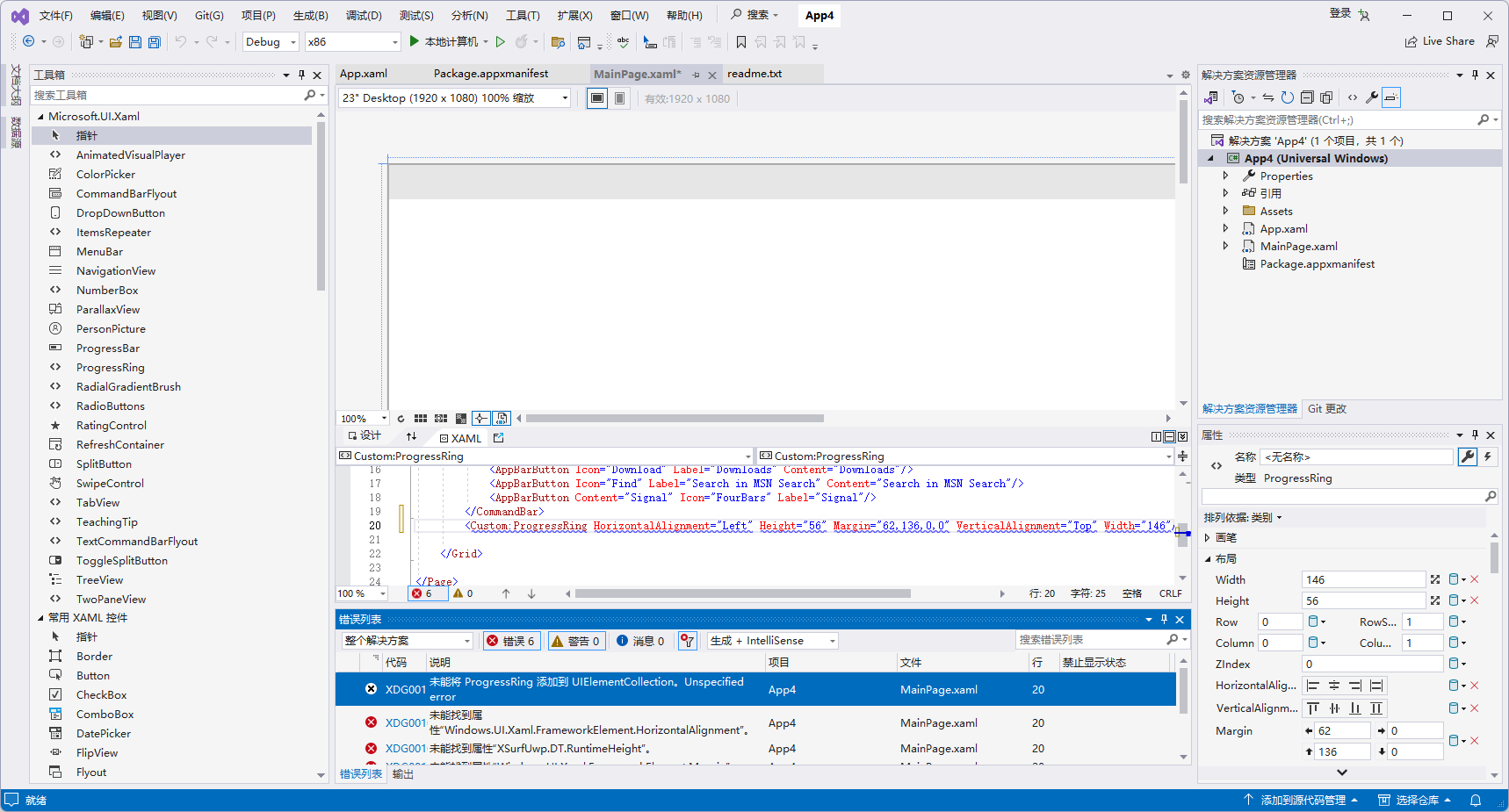Open the 整个解决方案 scope dropdown
This screenshot has height=812, width=1509.
(x=407, y=641)
